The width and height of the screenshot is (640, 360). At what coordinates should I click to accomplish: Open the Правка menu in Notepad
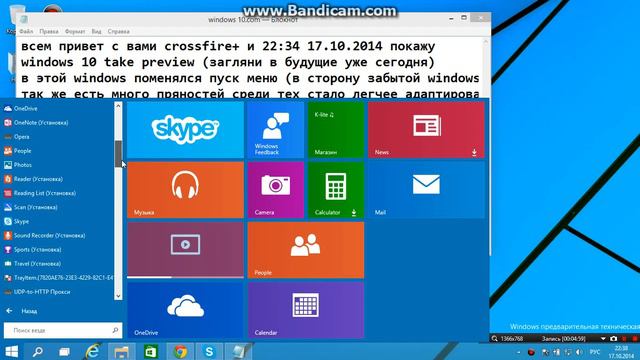(x=49, y=31)
